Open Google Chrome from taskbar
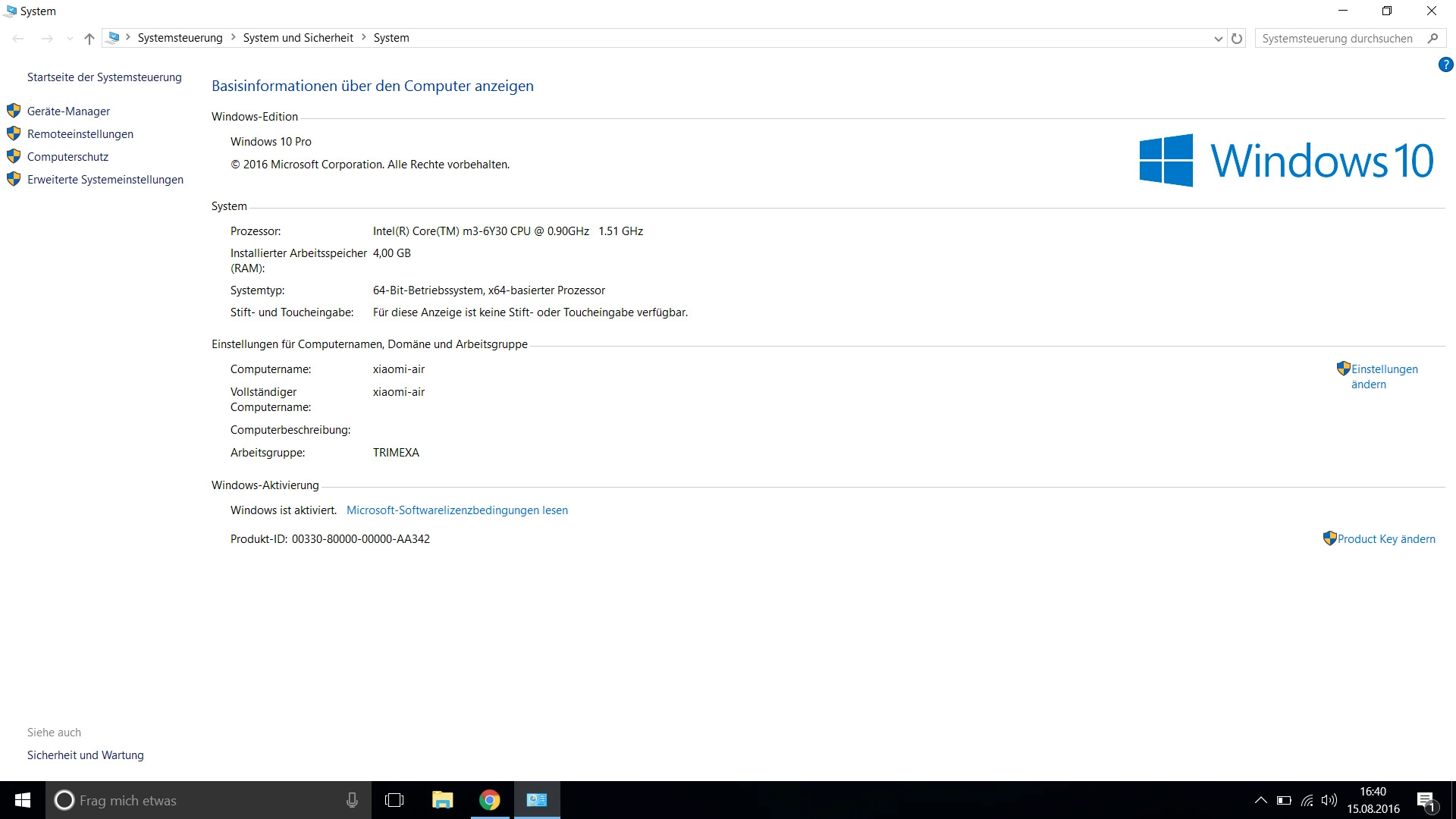This screenshot has width=1456, height=819. coord(490,800)
